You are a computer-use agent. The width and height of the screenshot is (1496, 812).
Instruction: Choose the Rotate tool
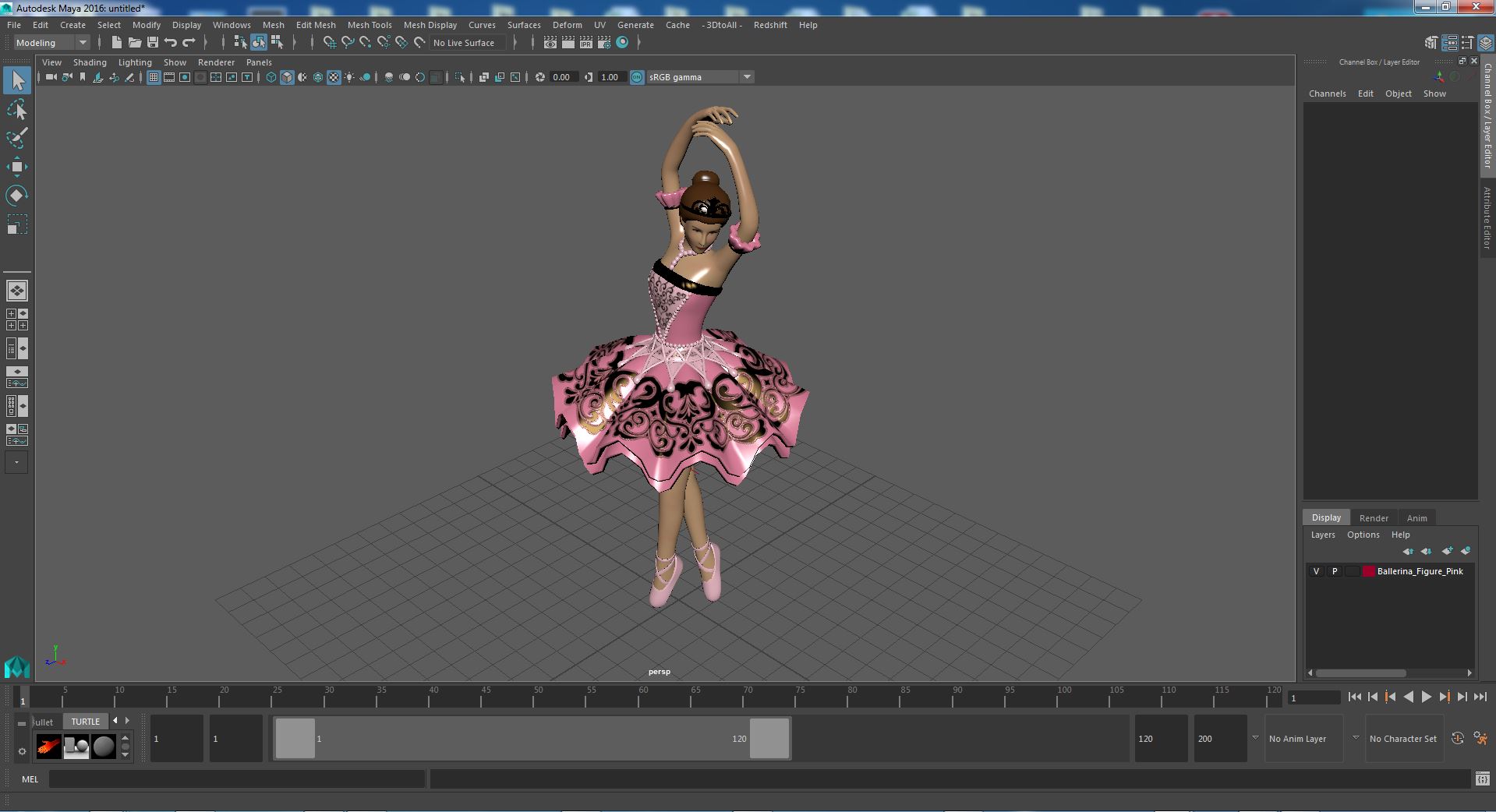click(17, 196)
